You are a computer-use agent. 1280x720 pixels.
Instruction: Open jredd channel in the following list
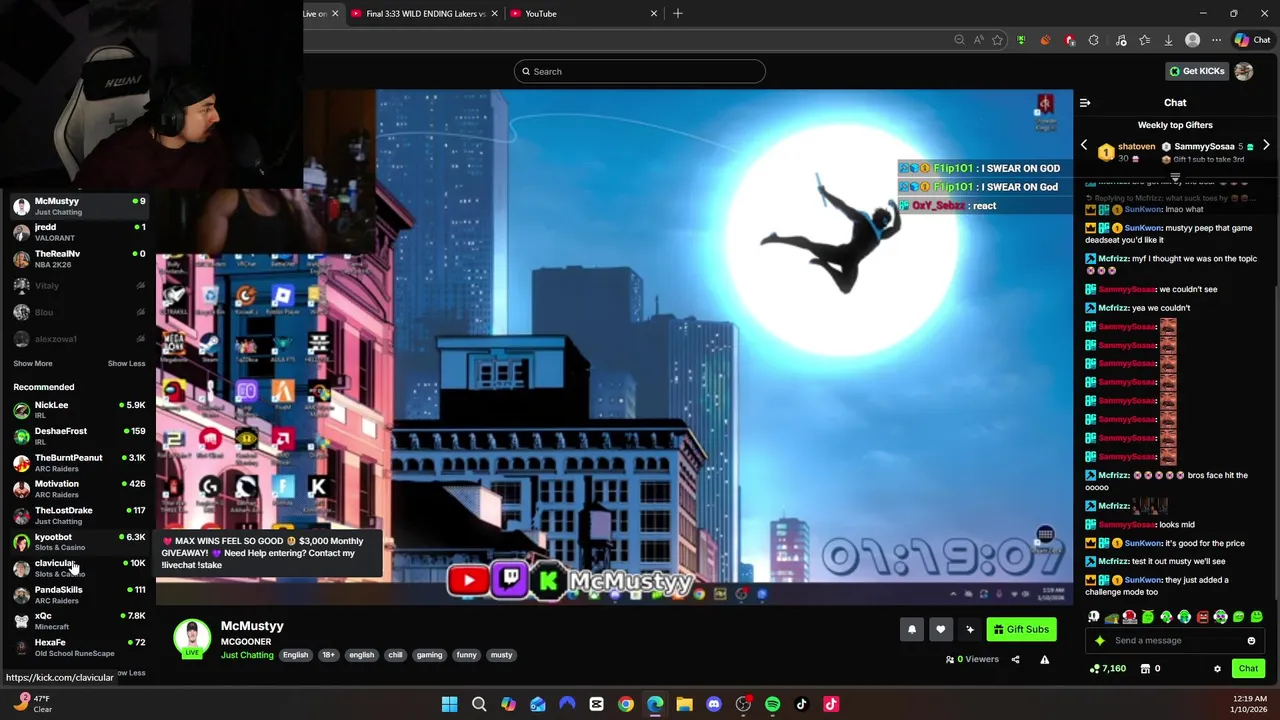(78, 232)
